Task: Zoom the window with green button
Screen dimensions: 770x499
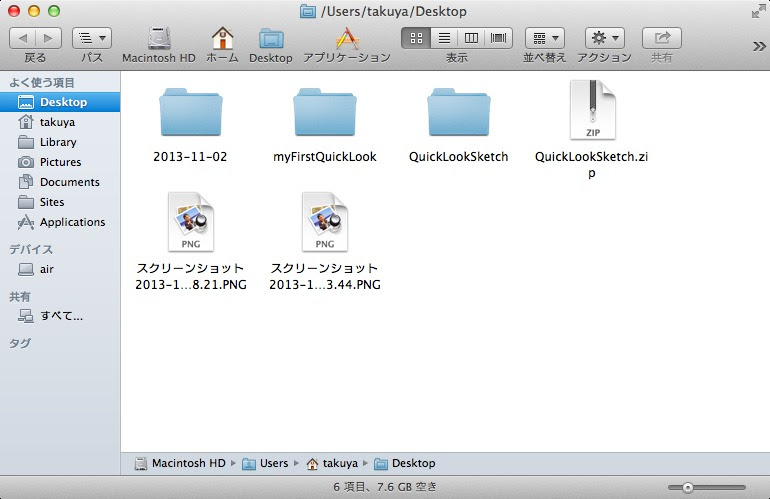Action: 54,11
